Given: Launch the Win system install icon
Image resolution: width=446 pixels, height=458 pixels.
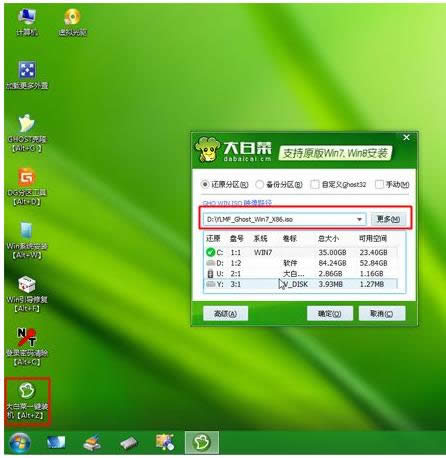Looking at the screenshot, I should click(27, 241).
